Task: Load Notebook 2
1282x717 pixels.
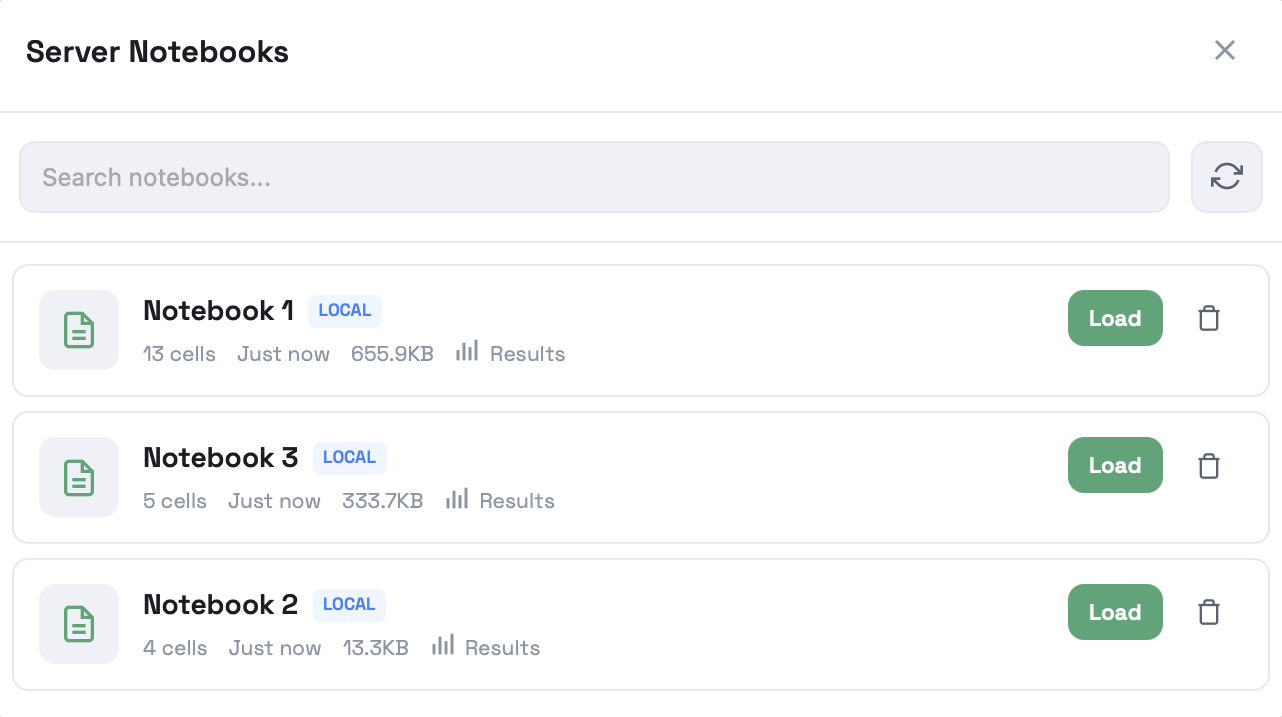Action: point(1115,612)
